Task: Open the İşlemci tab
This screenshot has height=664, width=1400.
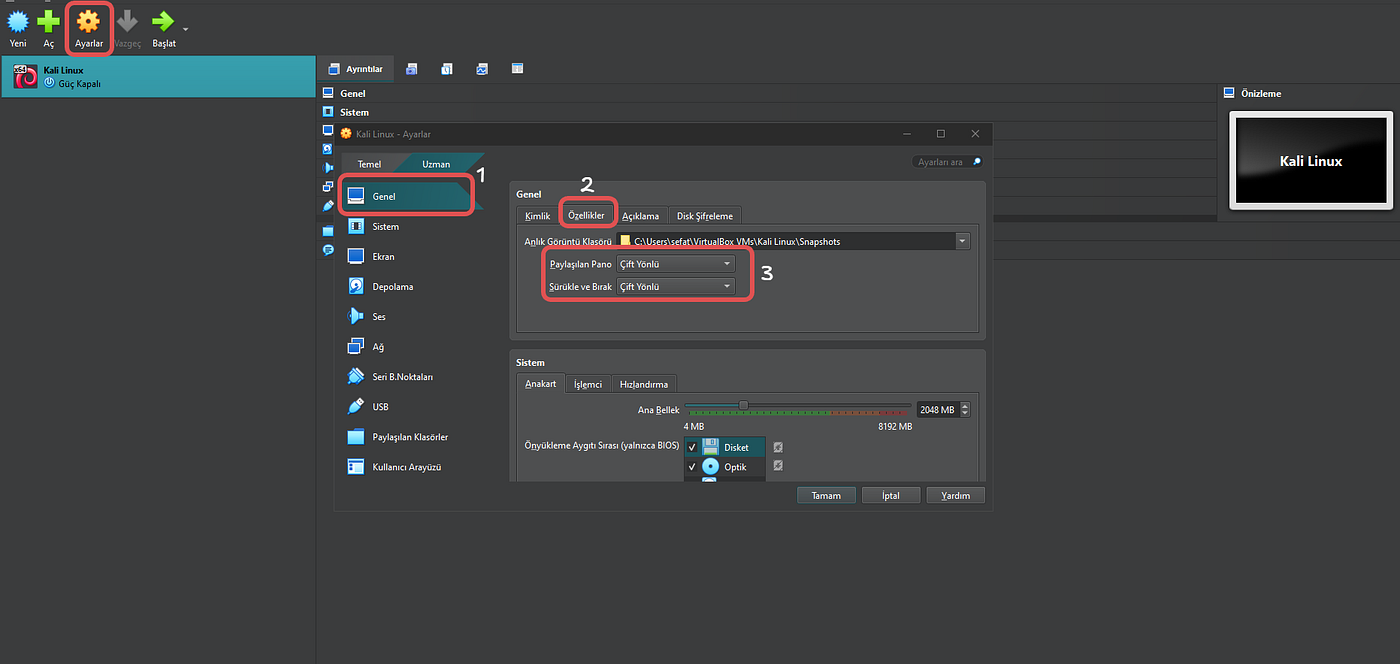Action: point(588,384)
